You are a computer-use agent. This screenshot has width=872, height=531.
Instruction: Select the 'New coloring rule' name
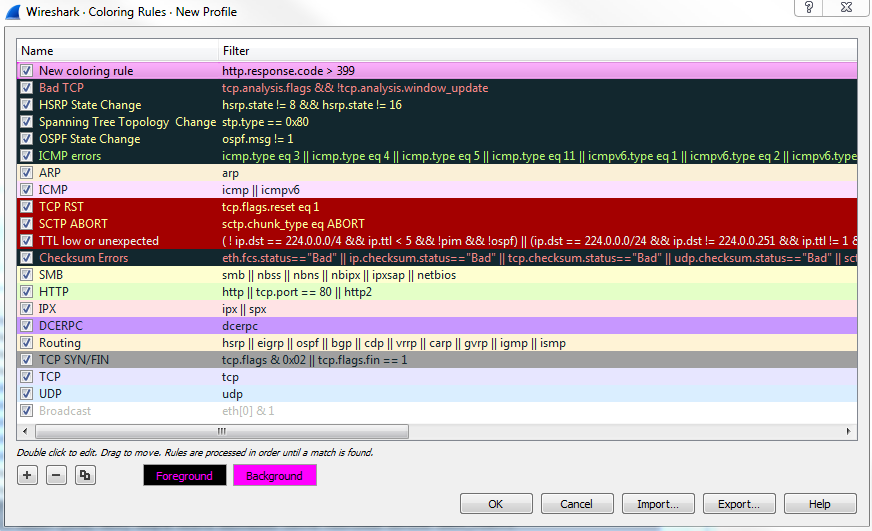pos(86,71)
